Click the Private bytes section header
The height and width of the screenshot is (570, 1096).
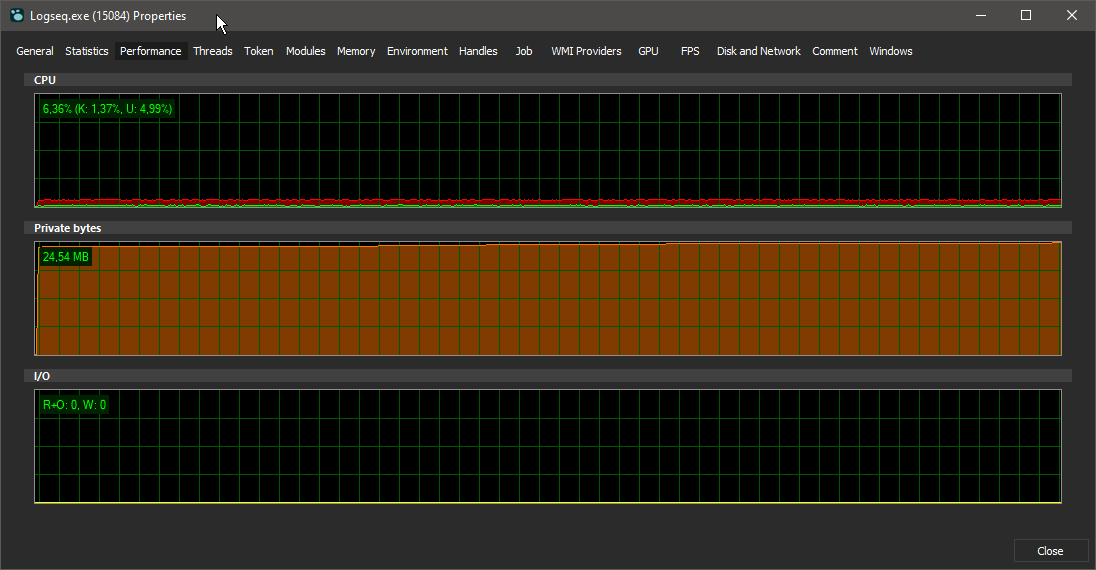point(548,228)
